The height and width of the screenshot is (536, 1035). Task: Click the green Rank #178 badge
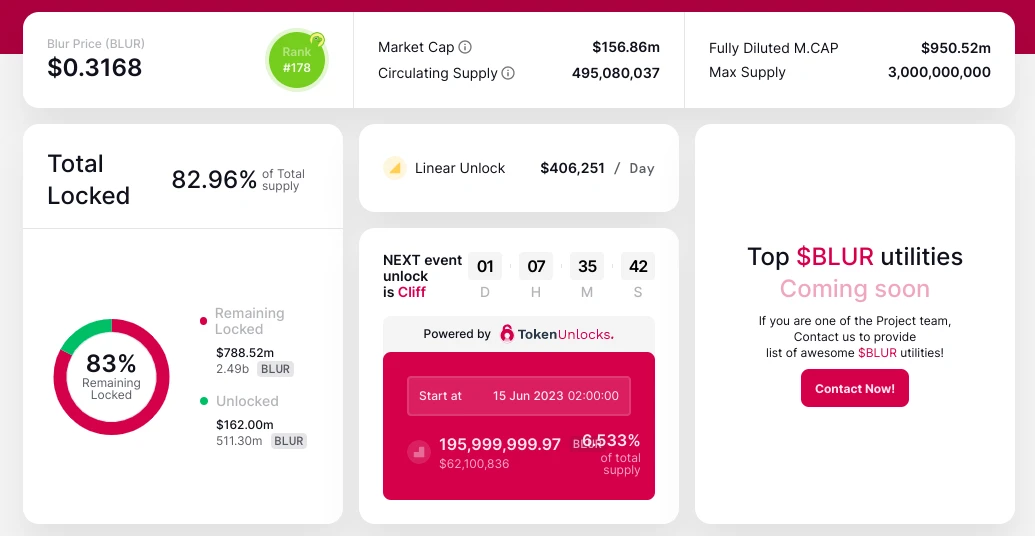(296, 60)
